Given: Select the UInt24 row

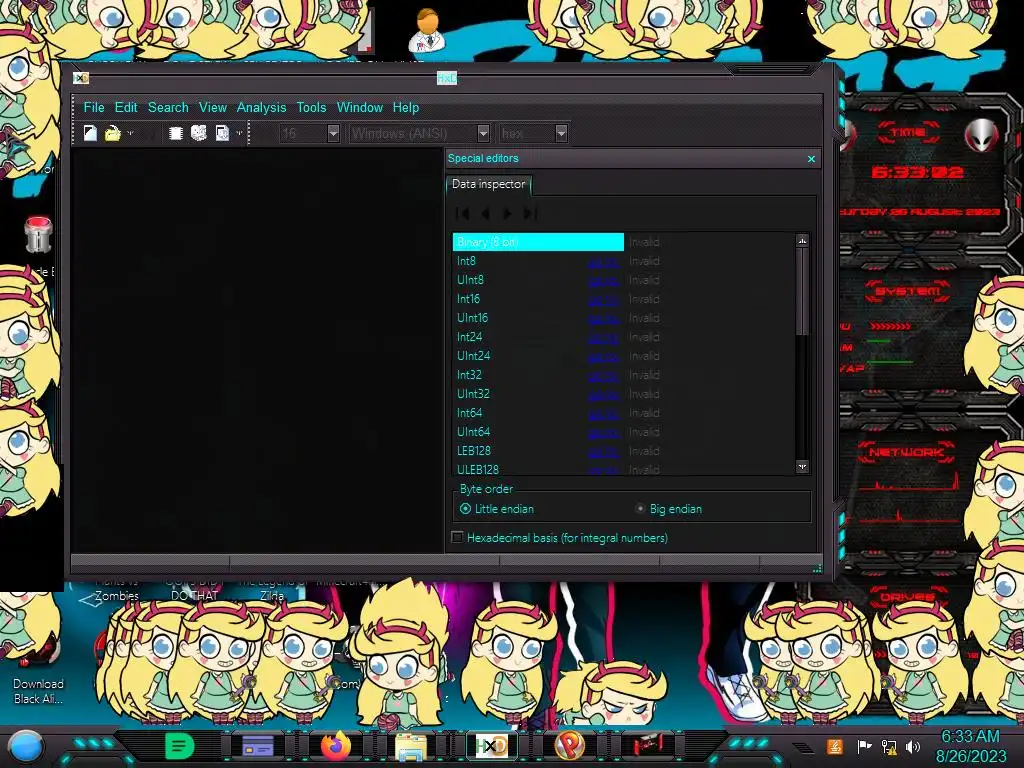Looking at the screenshot, I should tap(624, 355).
